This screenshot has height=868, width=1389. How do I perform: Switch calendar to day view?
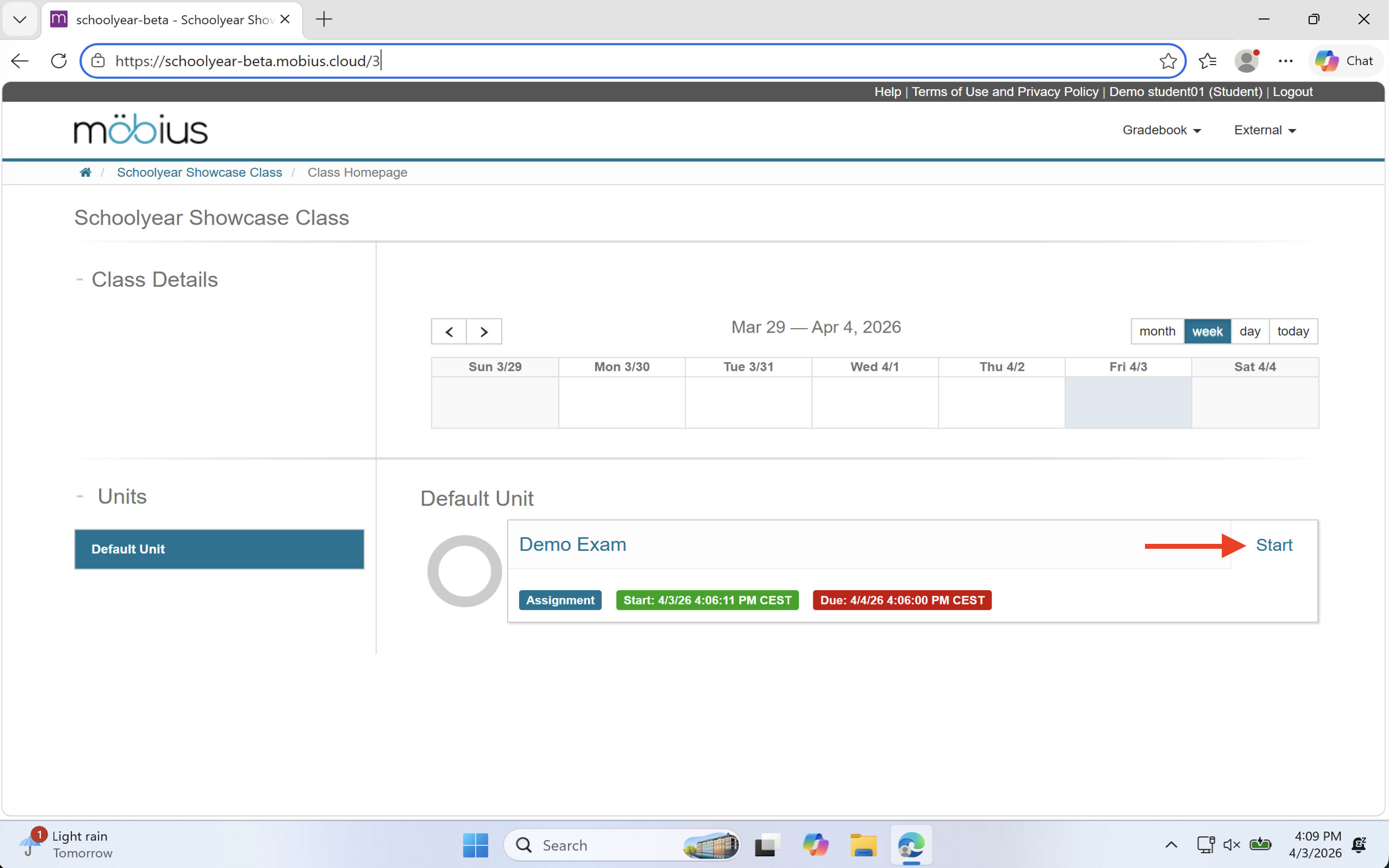(x=1250, y=331)
